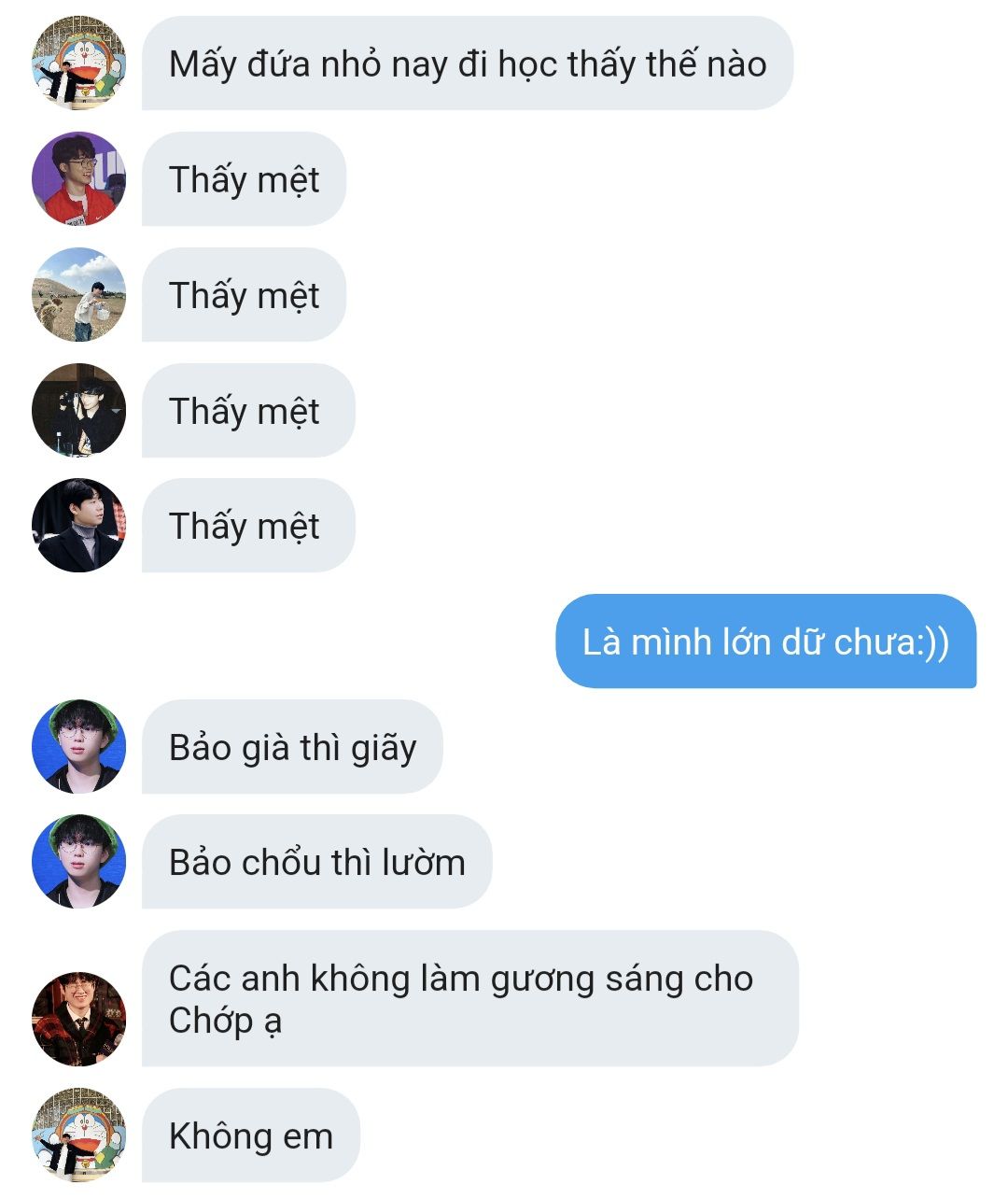Open the avatar beside the "Các anh không làm gương" message
This screenshot has height=1198, width=1008.
tap(78, 1019)
